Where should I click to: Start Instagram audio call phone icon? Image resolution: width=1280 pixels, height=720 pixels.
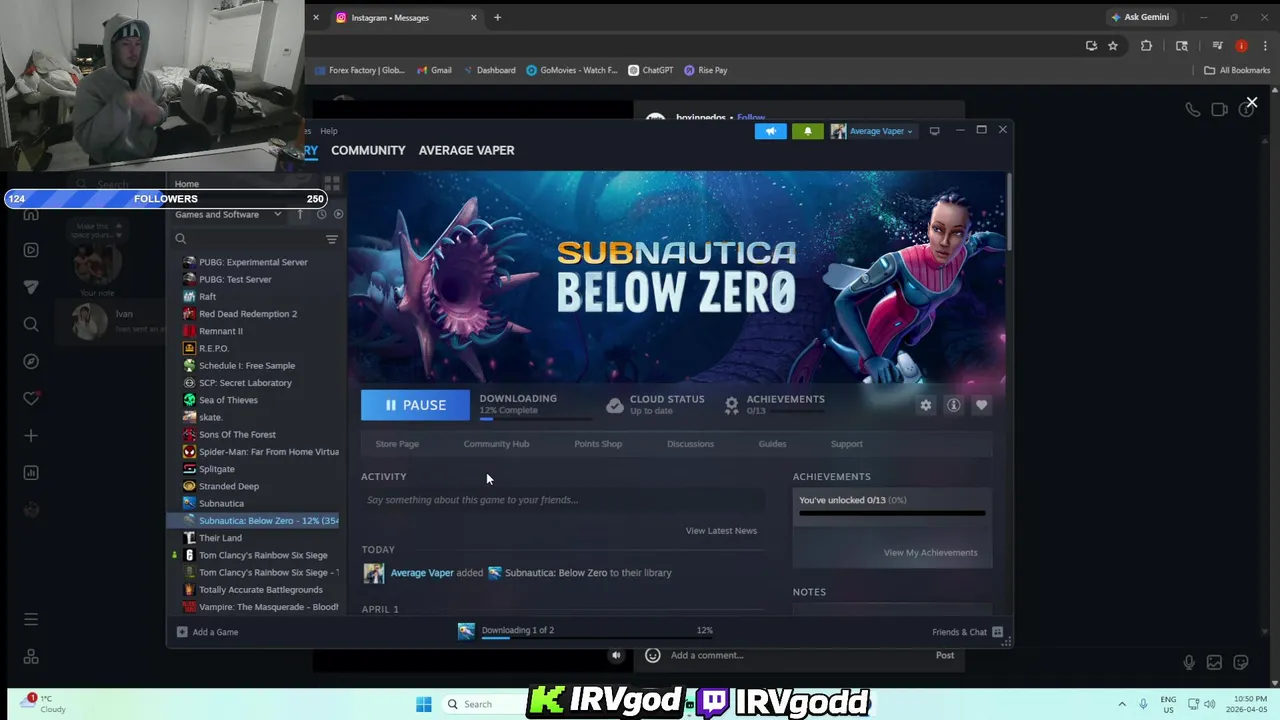click(x=1192, y=110)
